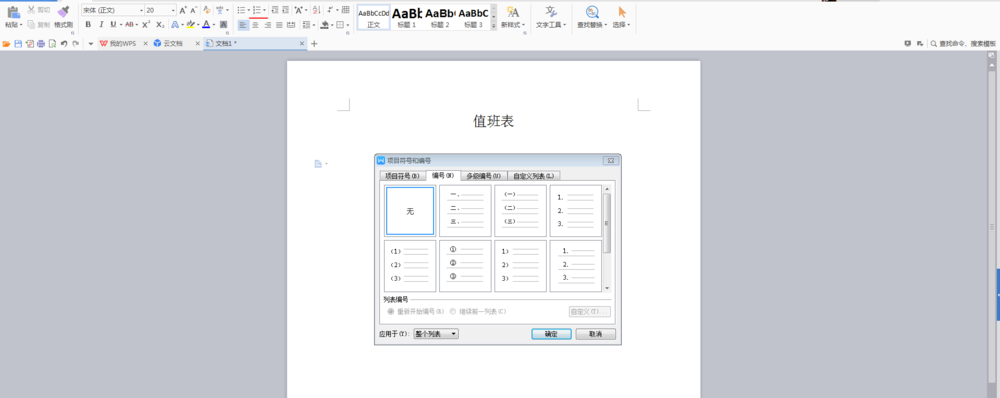Close the 文档1 tab
1000x398 pixels.
pos(302,43)
